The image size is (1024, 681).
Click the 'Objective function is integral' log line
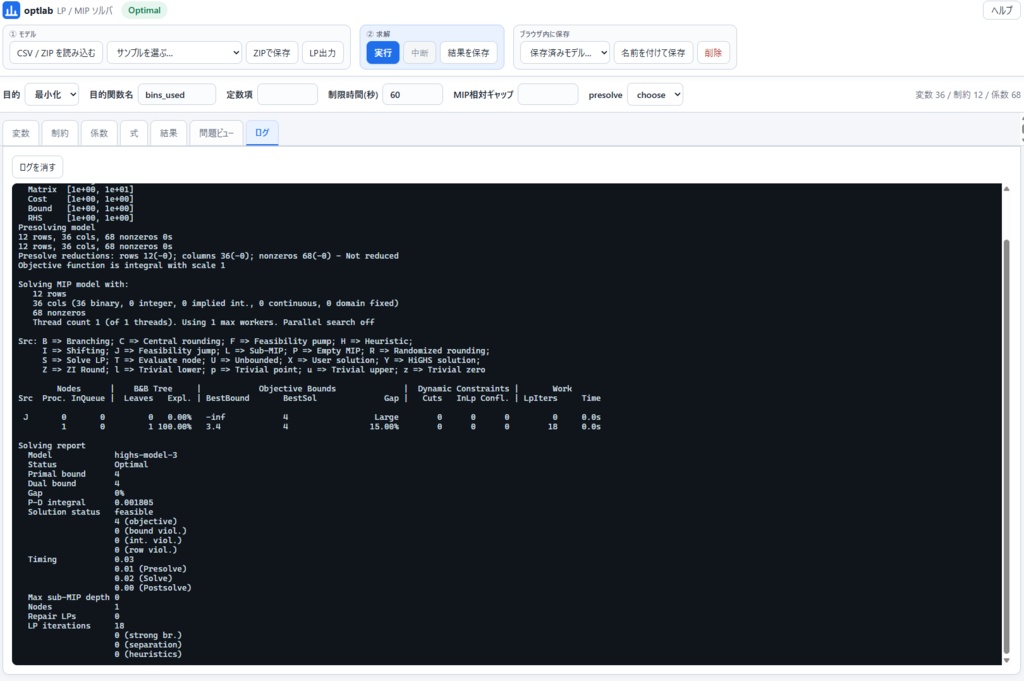[121, 265]
